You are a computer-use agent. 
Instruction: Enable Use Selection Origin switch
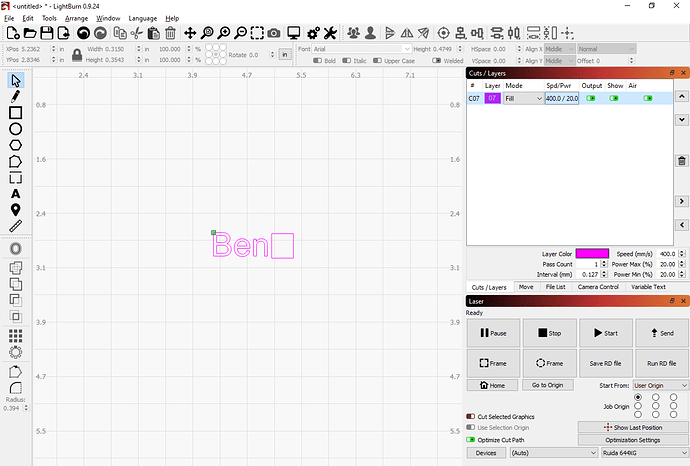point(470,427)
